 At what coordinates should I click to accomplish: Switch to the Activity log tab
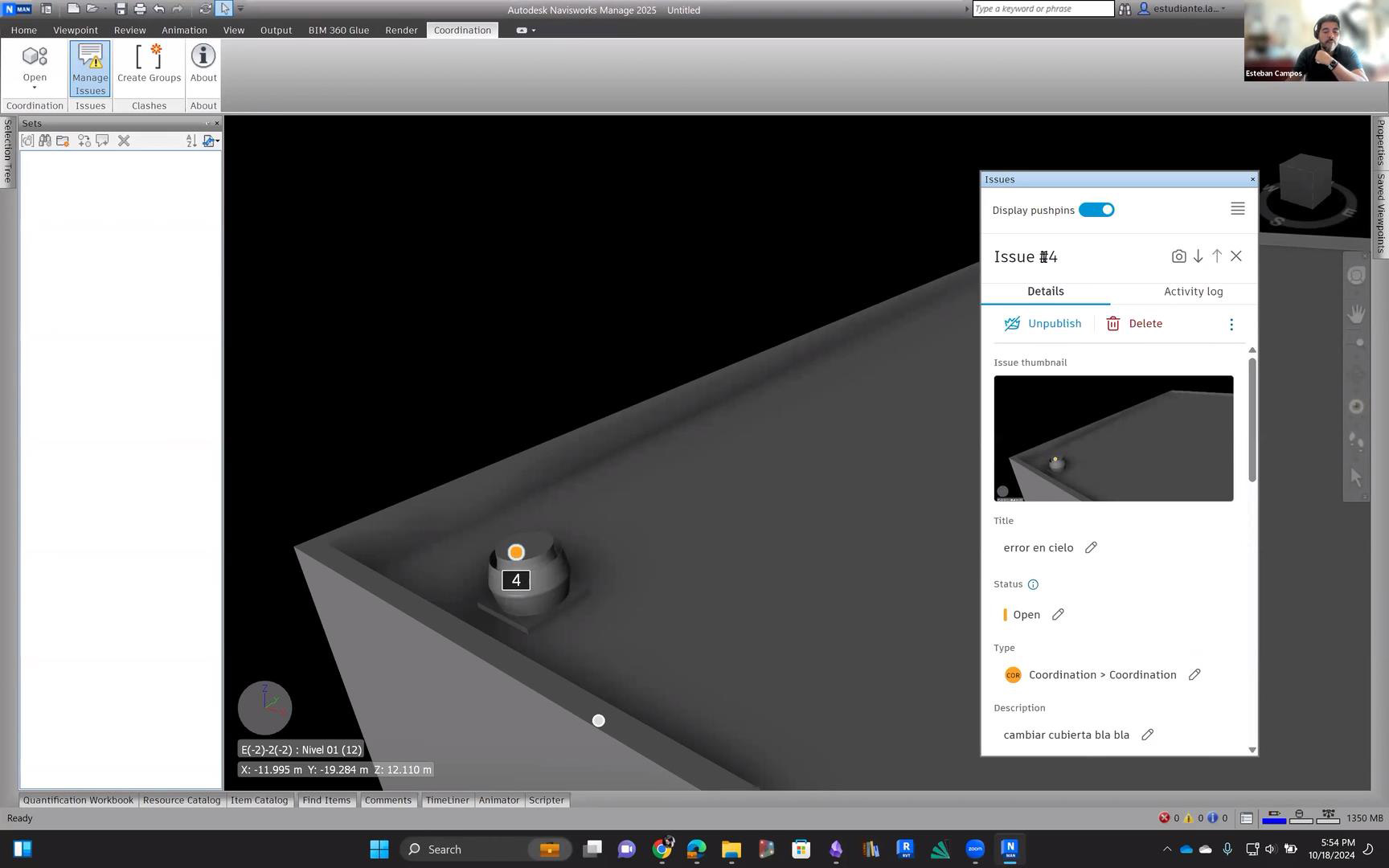[x=1193, y=292]
